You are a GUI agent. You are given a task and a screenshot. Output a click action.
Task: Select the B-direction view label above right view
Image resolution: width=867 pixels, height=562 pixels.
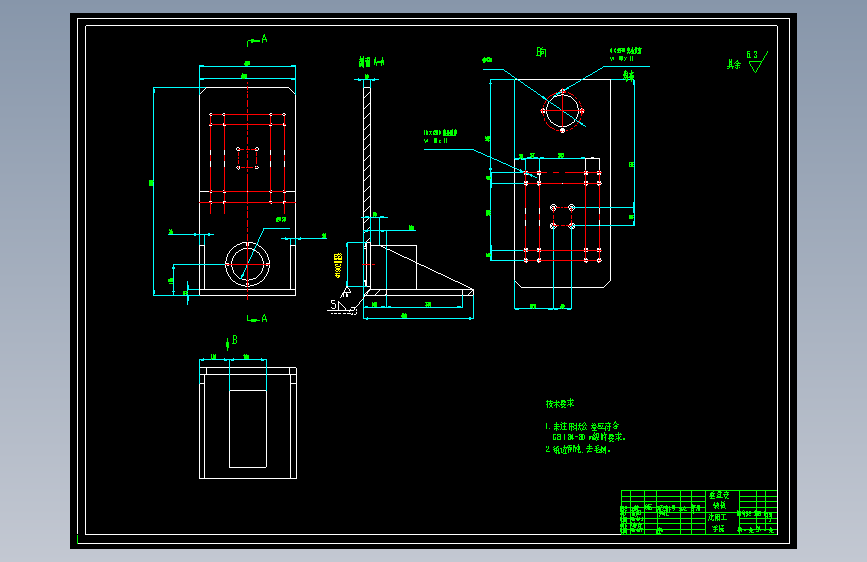[541, 52]
